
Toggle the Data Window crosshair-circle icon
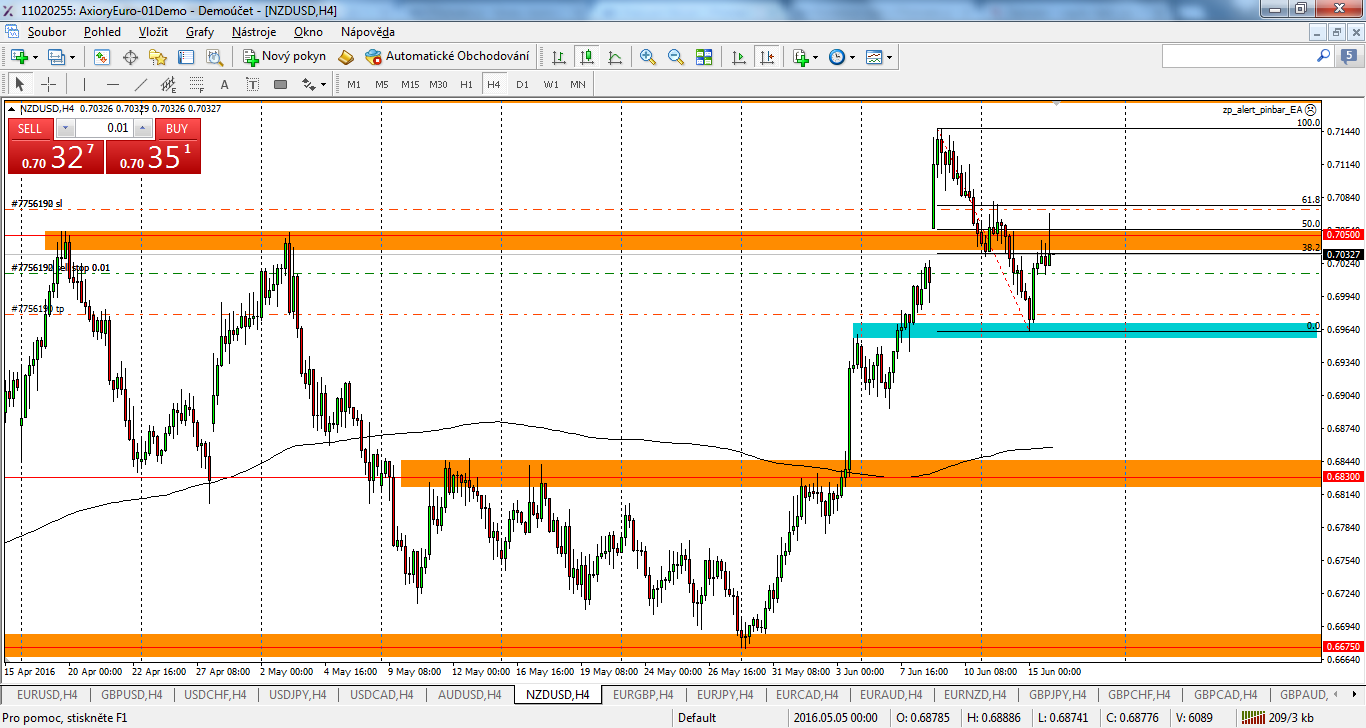[130, 57]
